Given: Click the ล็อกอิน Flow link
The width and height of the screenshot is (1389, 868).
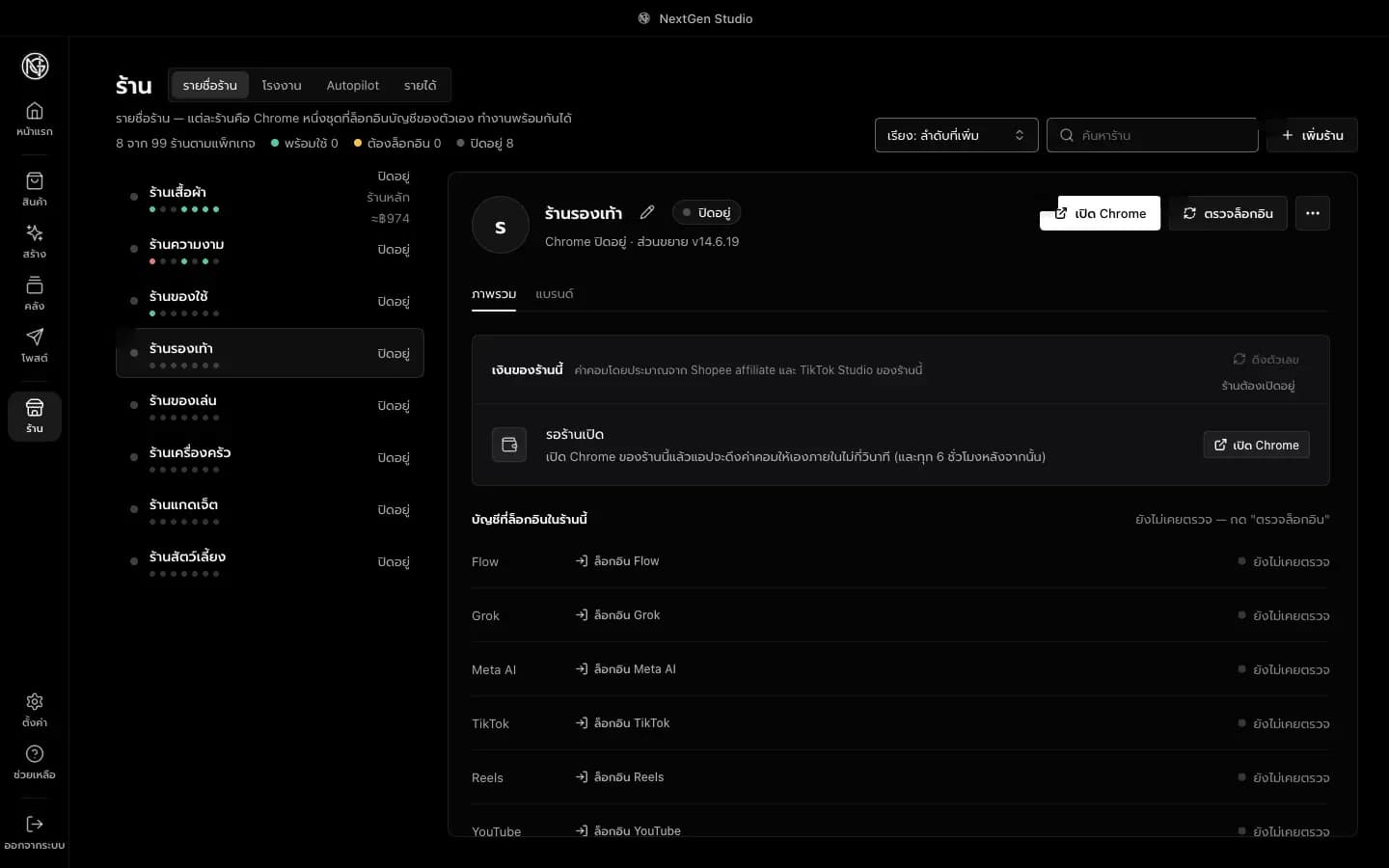Looking at the screenshot, I should [617, 561].
